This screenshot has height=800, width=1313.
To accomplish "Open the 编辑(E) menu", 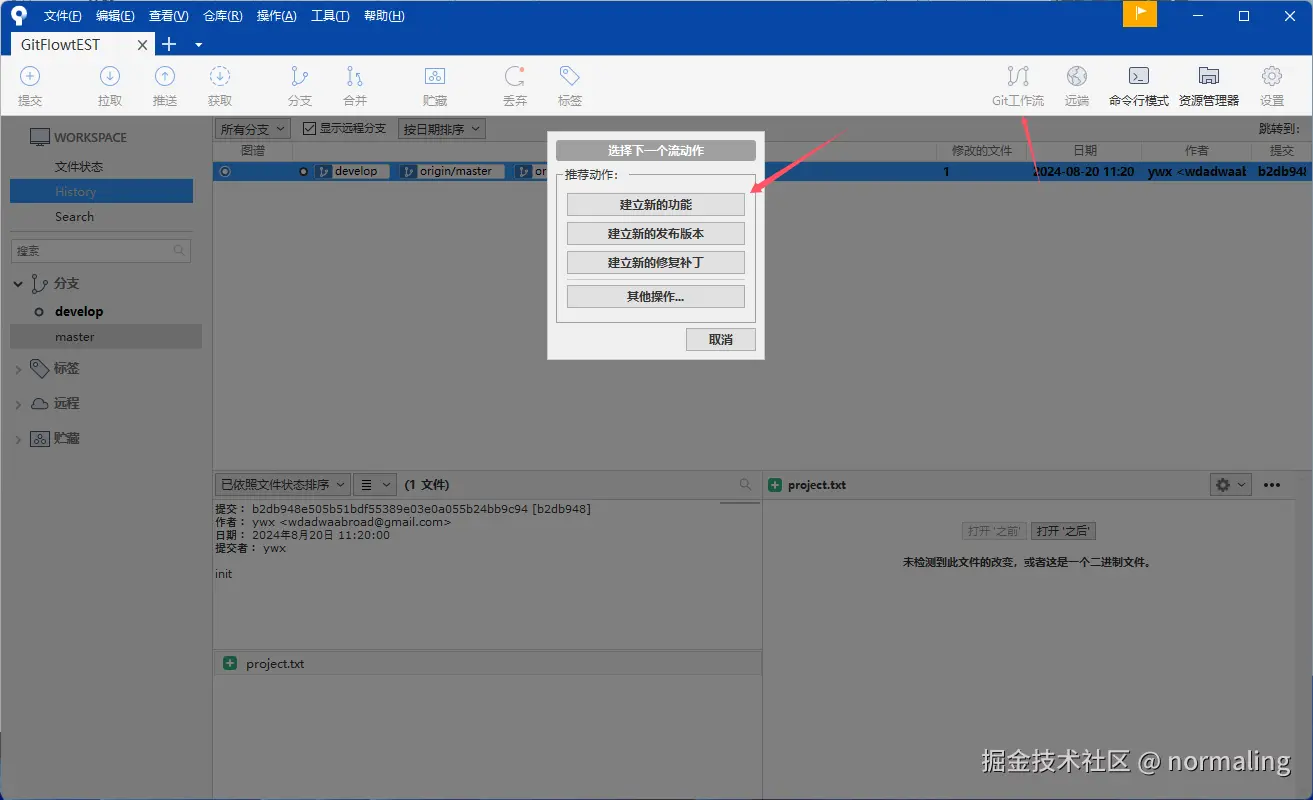I will tap(115, 16).
